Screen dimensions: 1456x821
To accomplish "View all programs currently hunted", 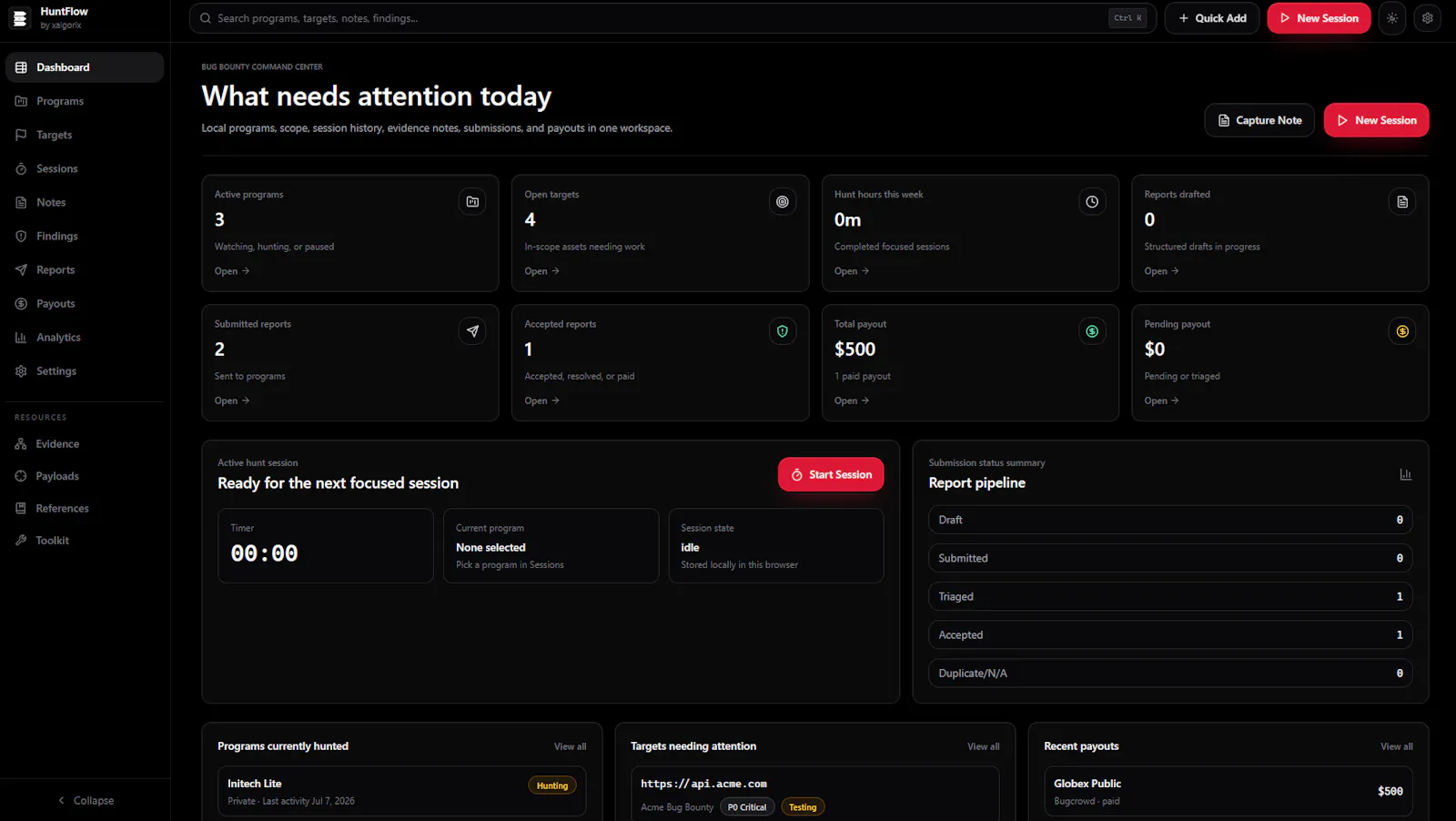I will tap(570, 746).
